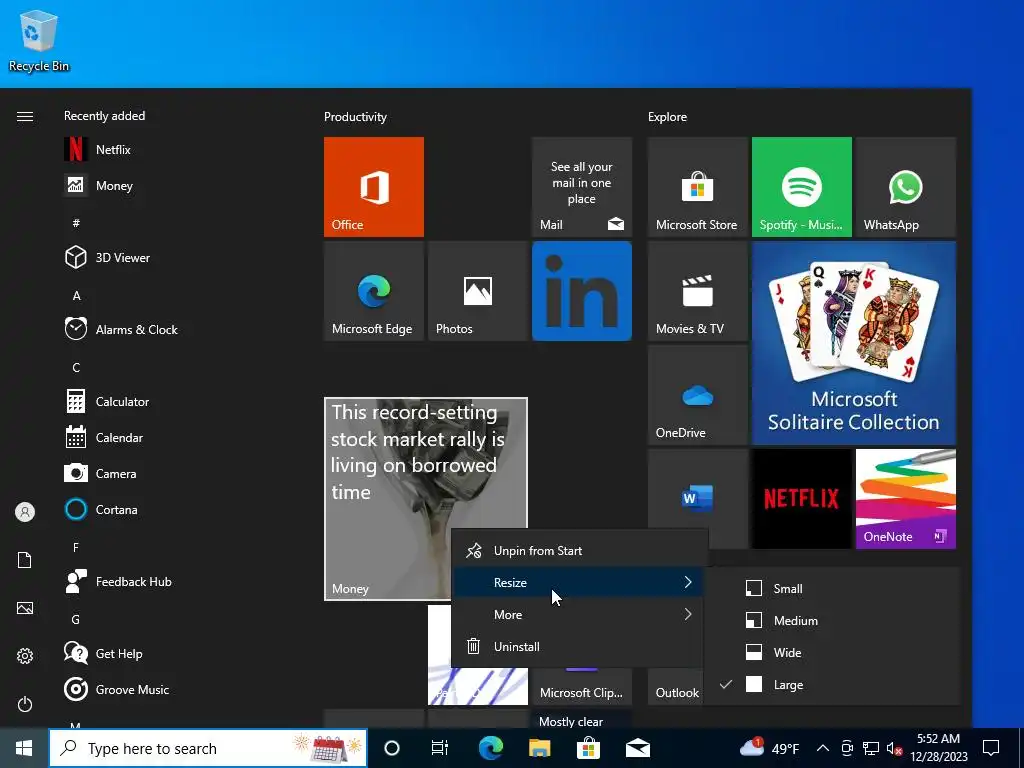Open the Word tile
This screenshot has width=1024, height=768.
(x=697, y=496)
